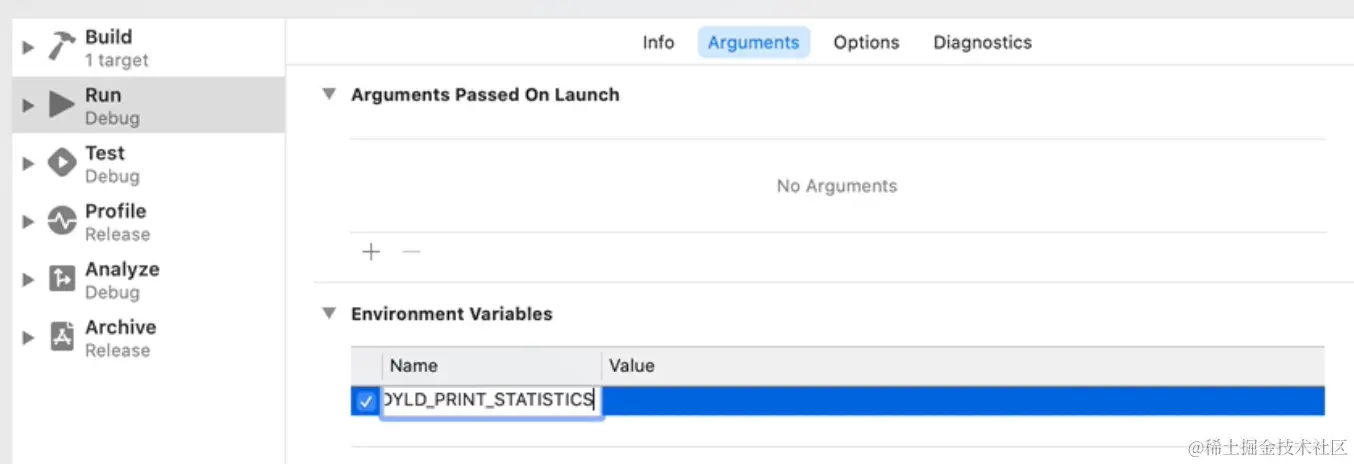Image resolution: width=1354 pixels, height=464 pixels.
Task: Uncheck the DYLD_PRINT_STATISTICS environment variable
Action: 365,401
